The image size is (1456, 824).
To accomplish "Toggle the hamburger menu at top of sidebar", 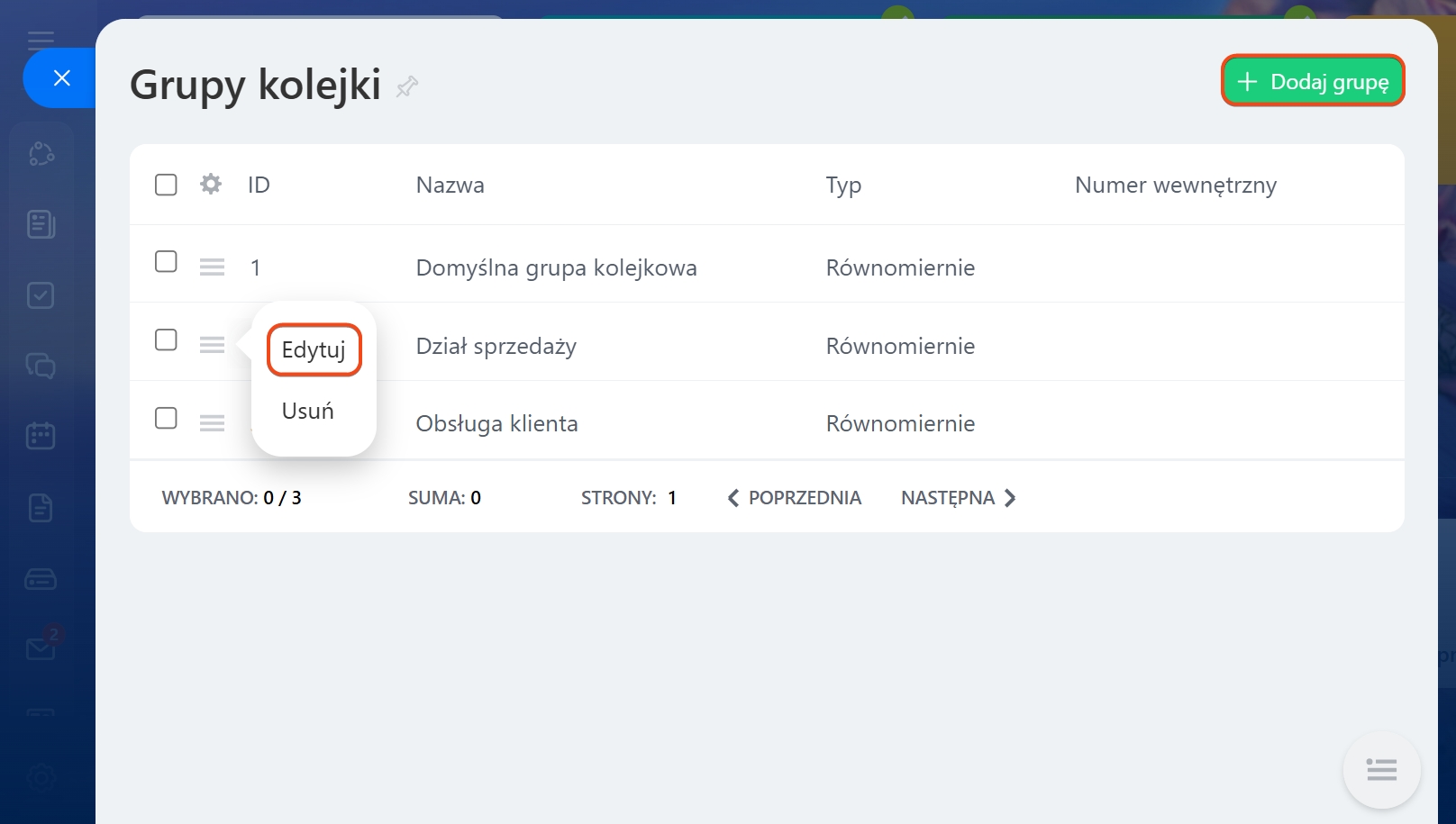I will click(x=41, y=39).
